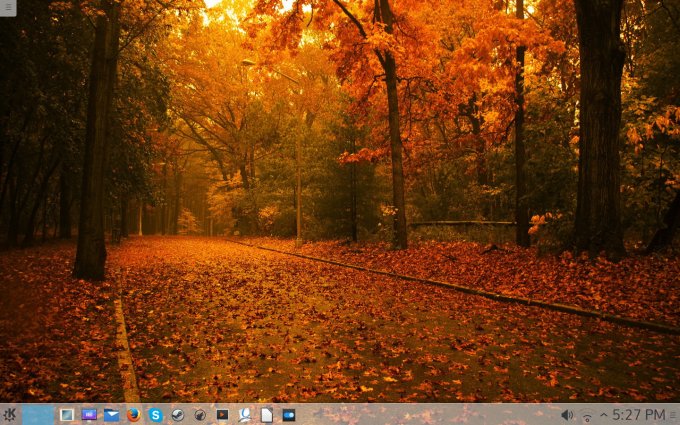Launch the media player with orange play icon
The height and width of the screenshot is (425, 680).
click(222, 415)
